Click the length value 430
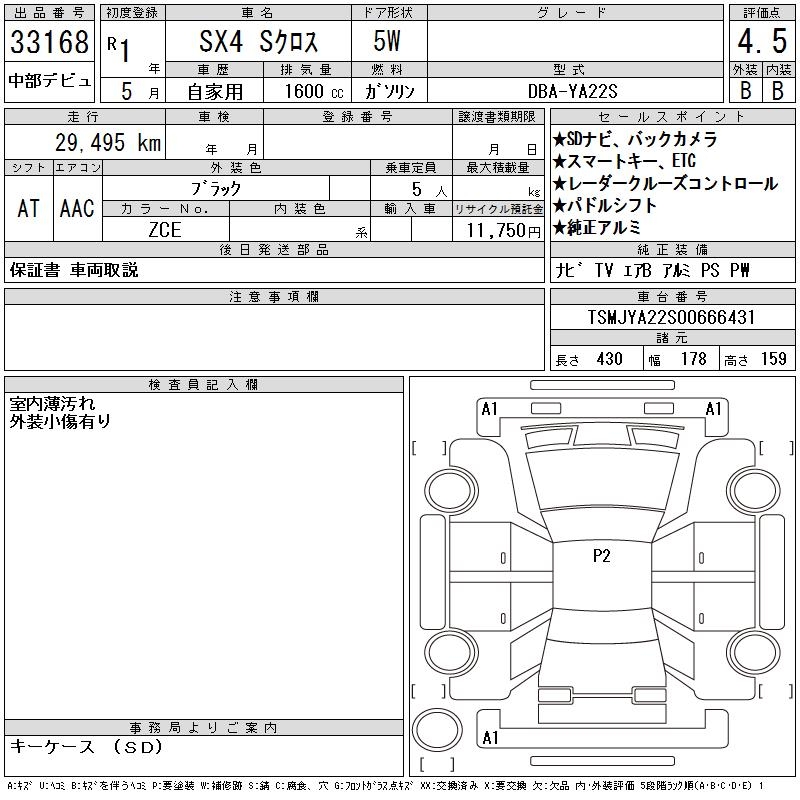Screen dimensions: 800x800 609,359
